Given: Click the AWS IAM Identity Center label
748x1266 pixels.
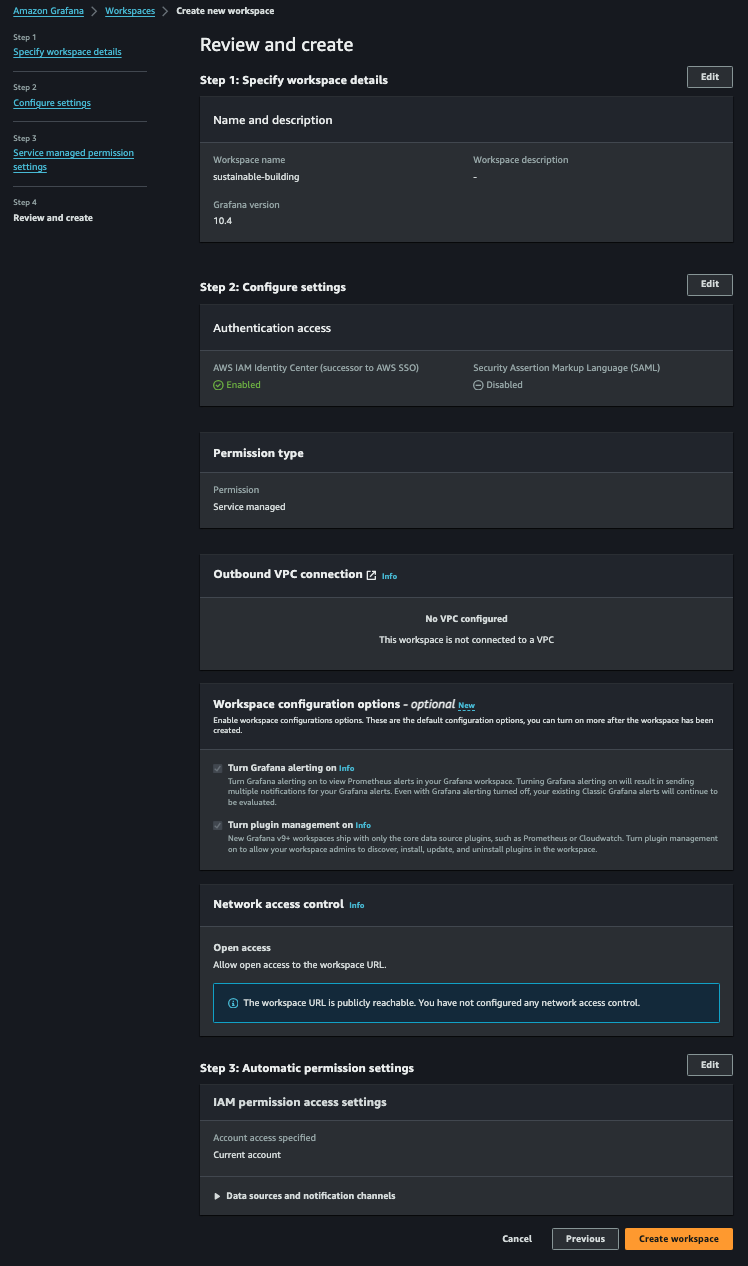Looking at the screenshot, I should tap(316, 368).
